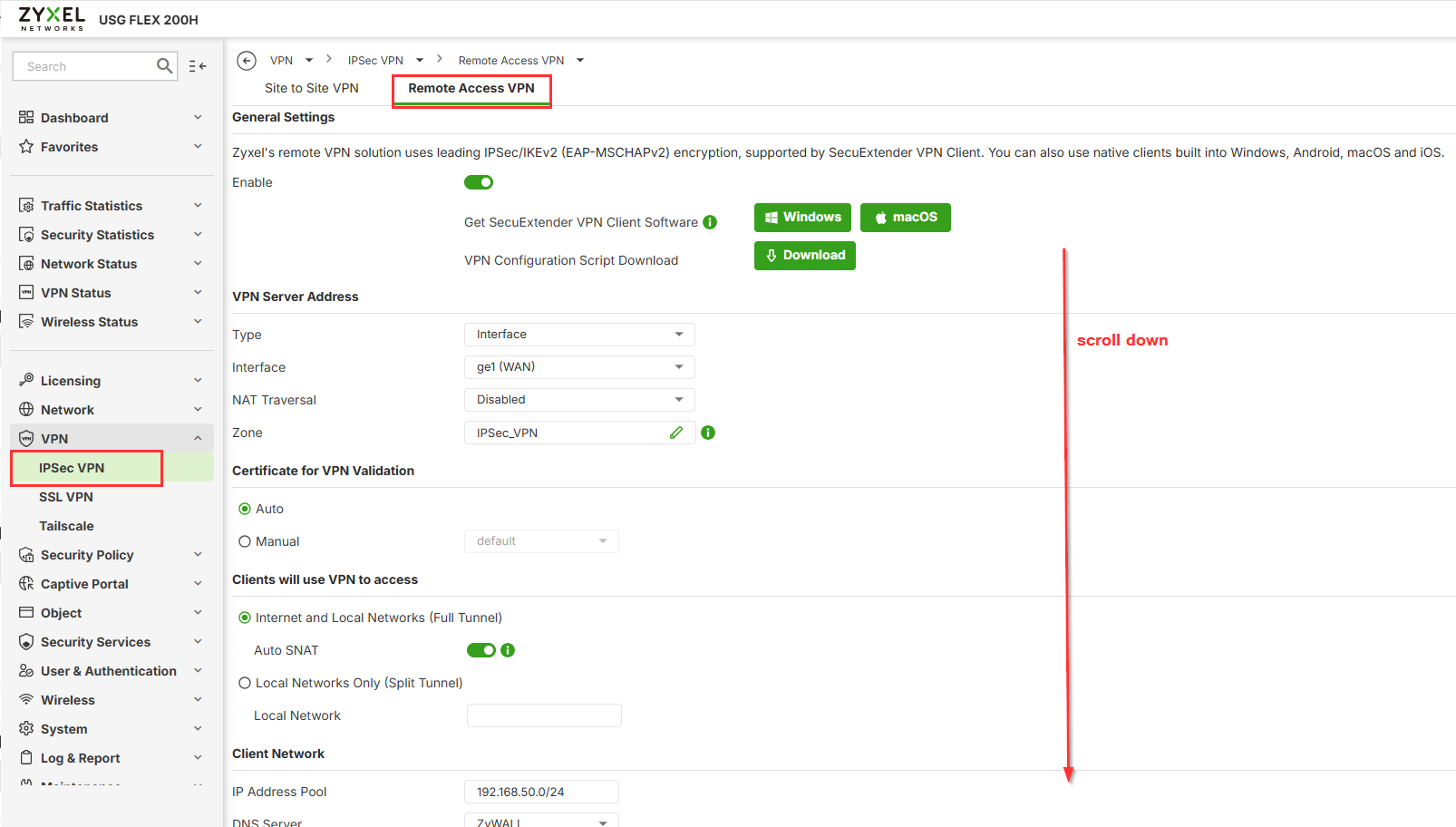This screenshot has width=1456, height=827.
Task: Click the IP Address Pool field
Action: tap(541, 792)
